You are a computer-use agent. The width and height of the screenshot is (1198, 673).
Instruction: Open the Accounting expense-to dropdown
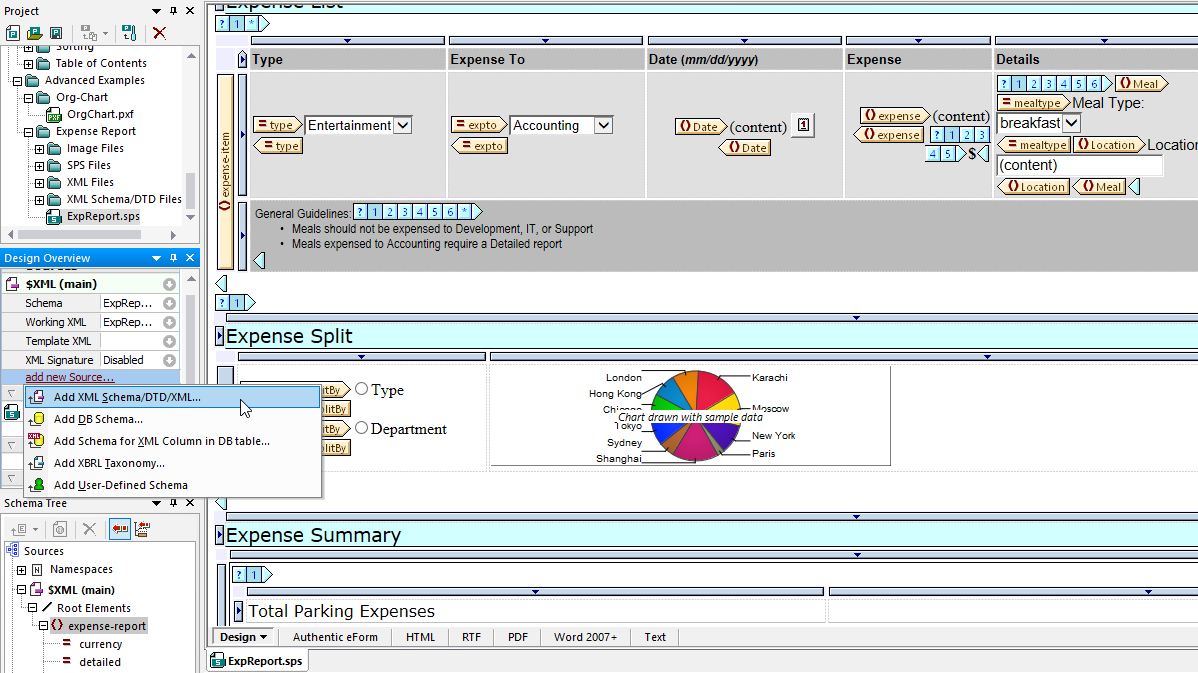tap(603, 126)
